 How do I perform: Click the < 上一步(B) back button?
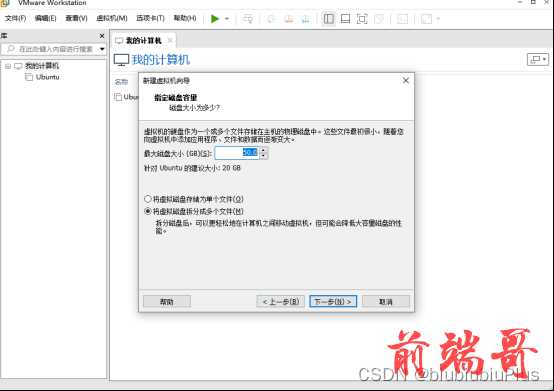tap(281, 302)
